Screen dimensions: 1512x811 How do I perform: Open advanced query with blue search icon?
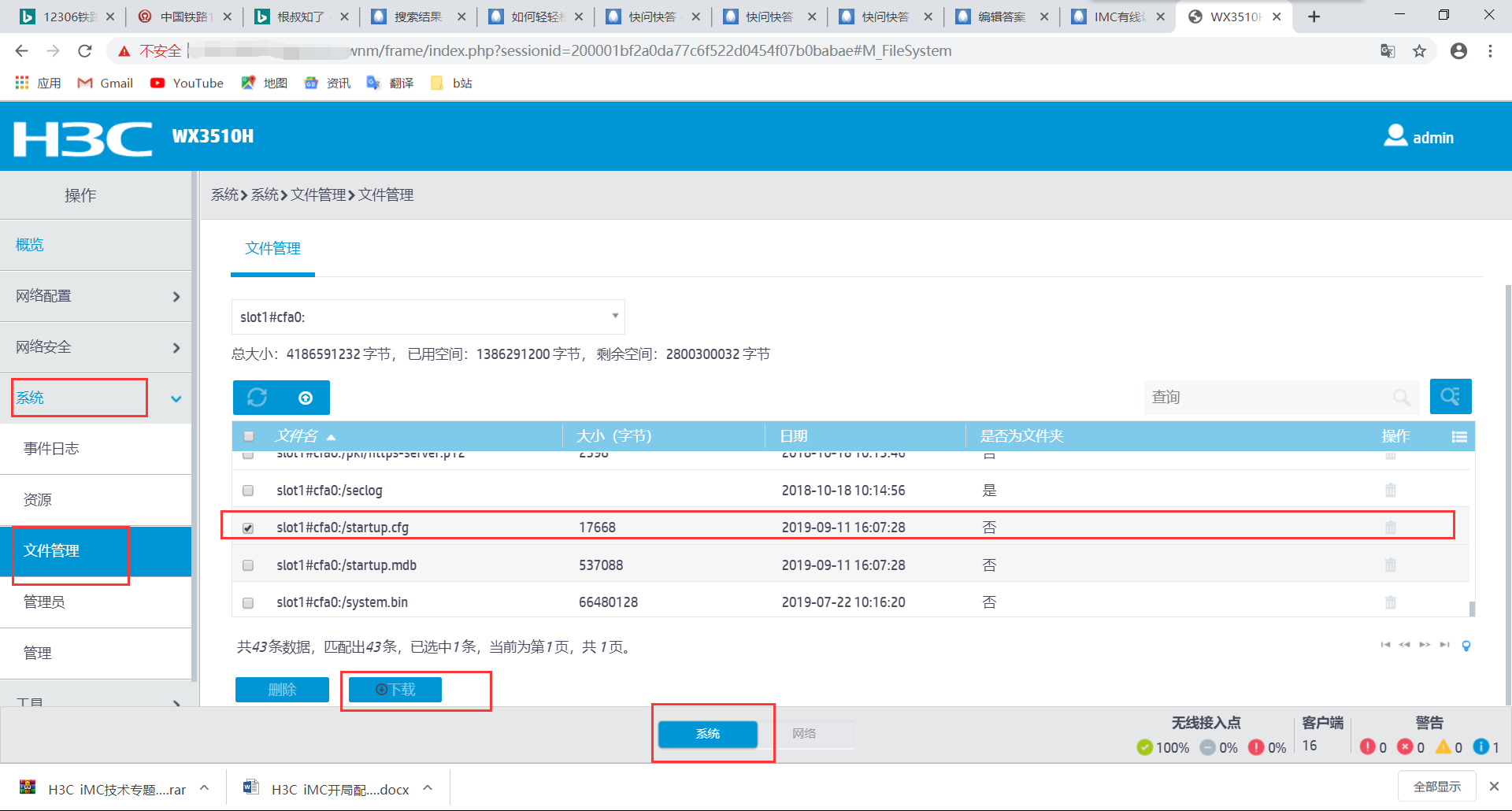tap(1451, 396)
